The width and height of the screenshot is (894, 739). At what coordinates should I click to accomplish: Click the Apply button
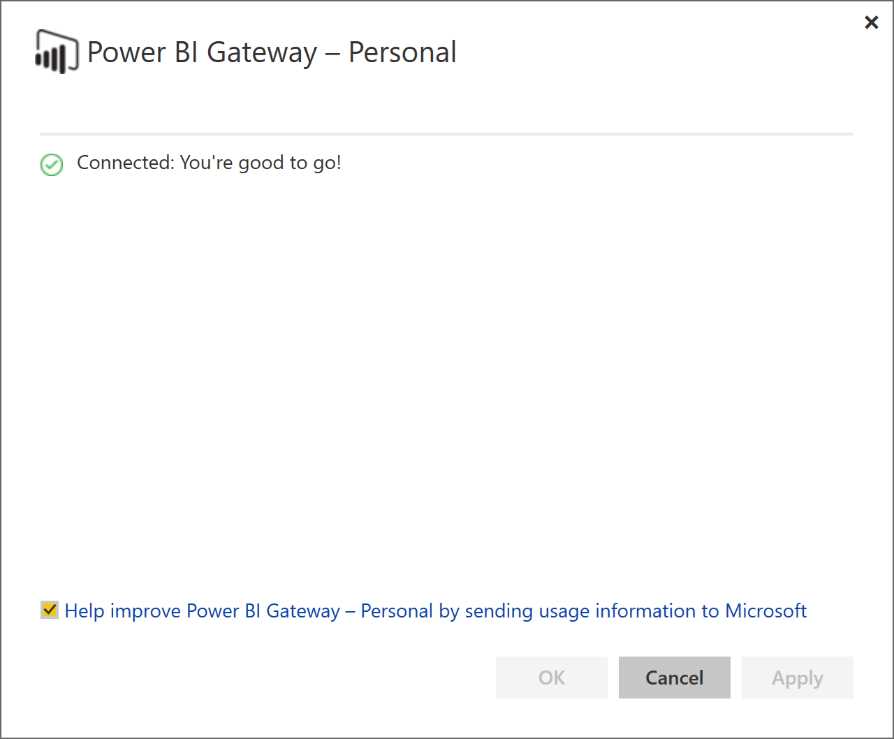(x=797, y=677)
